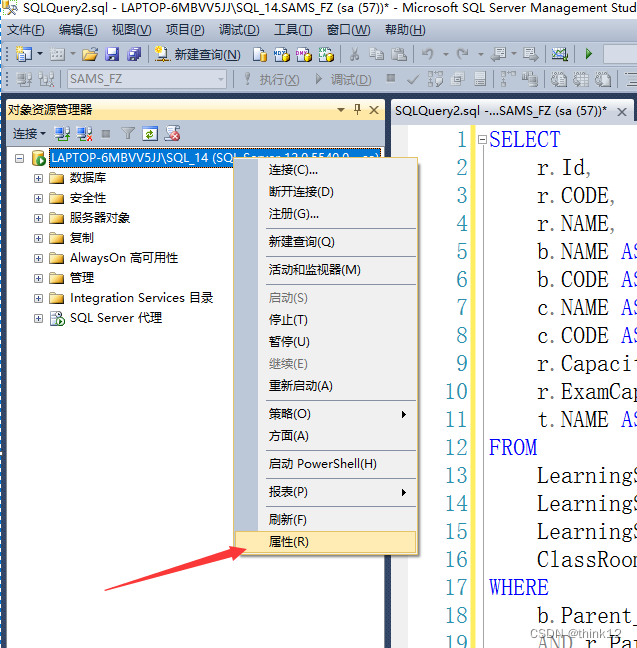Expand the Integration Services 目录 folder
The width and height of the screenshot is (637, 648).
click(38, 298)
